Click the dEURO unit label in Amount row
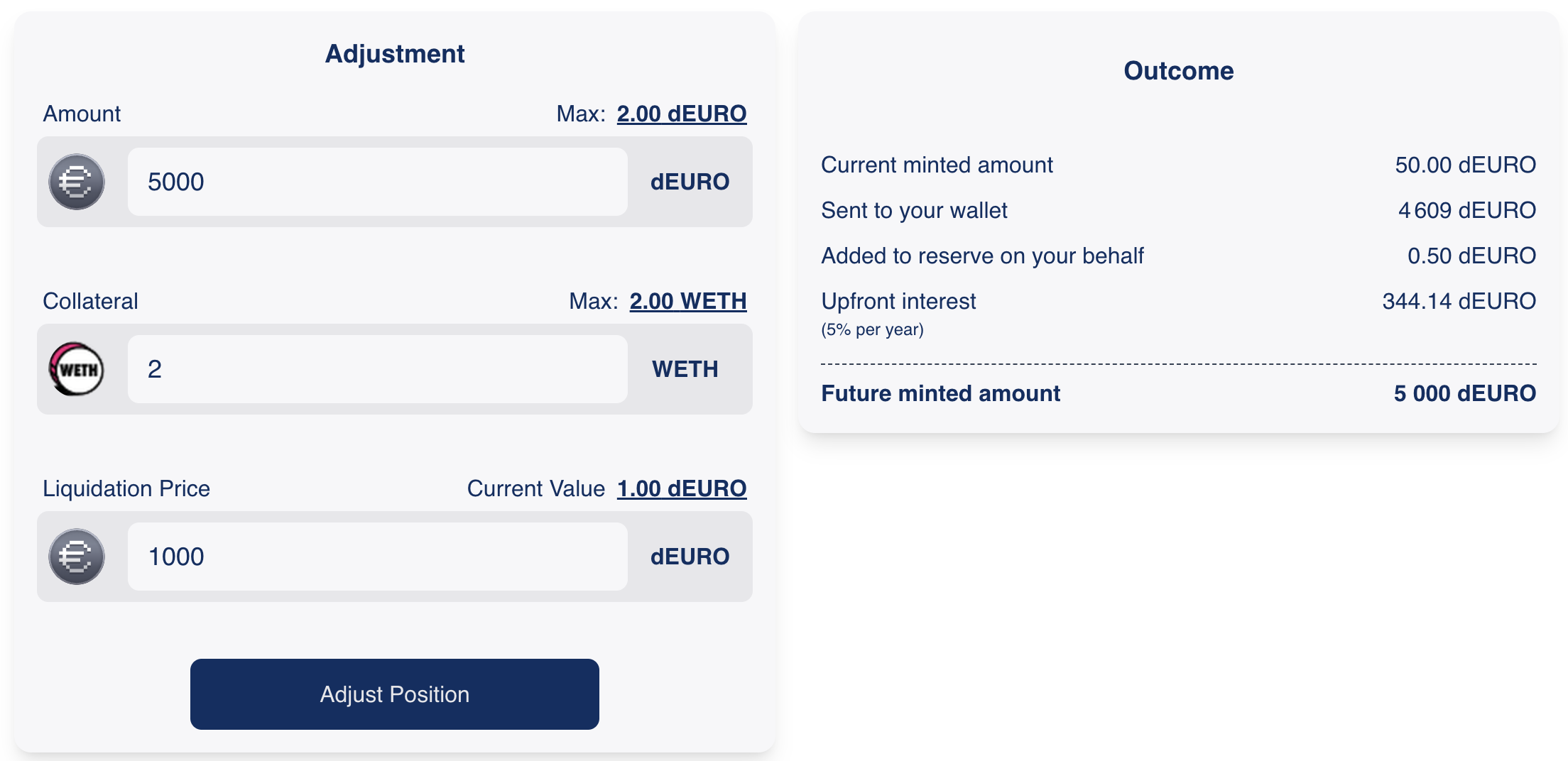1568x761 pixels. click(x=690, y=182)
